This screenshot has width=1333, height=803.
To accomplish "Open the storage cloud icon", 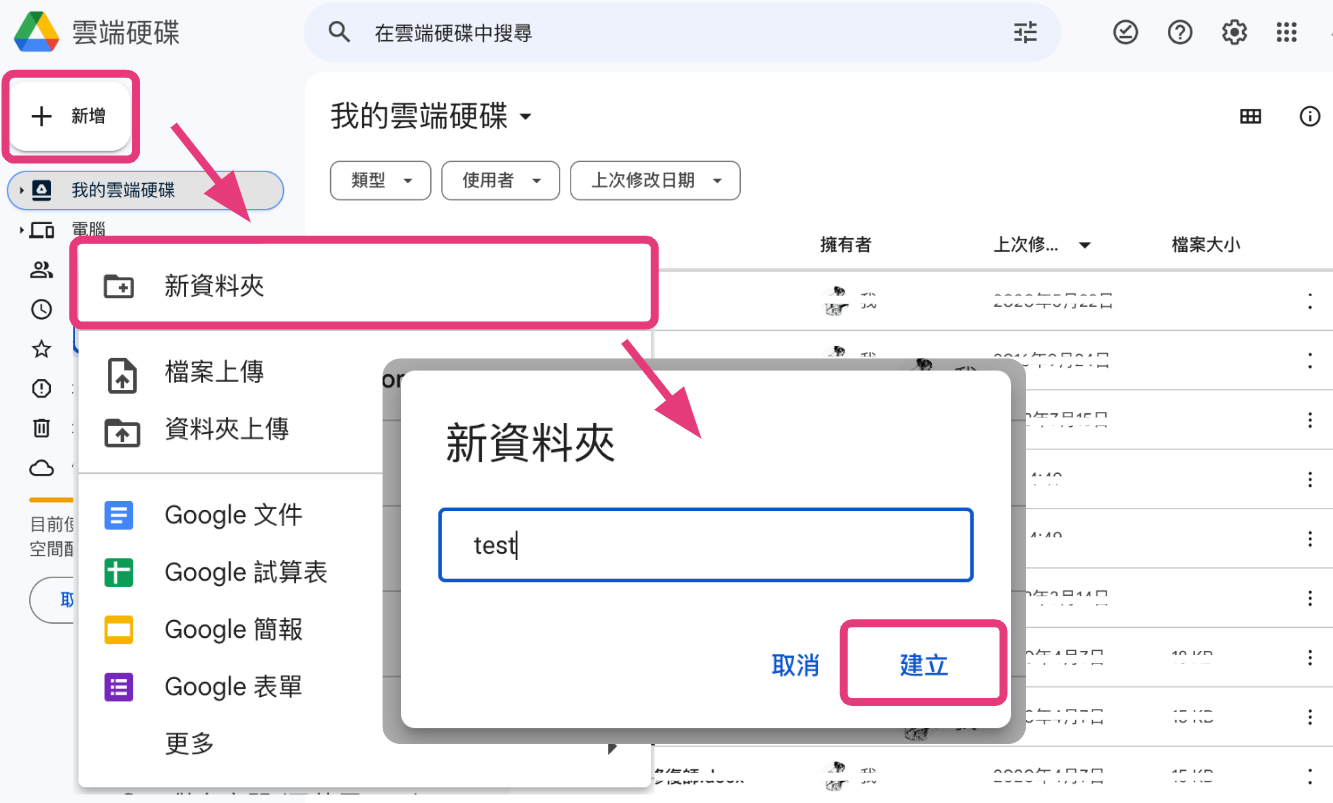I will click(41, 468).
